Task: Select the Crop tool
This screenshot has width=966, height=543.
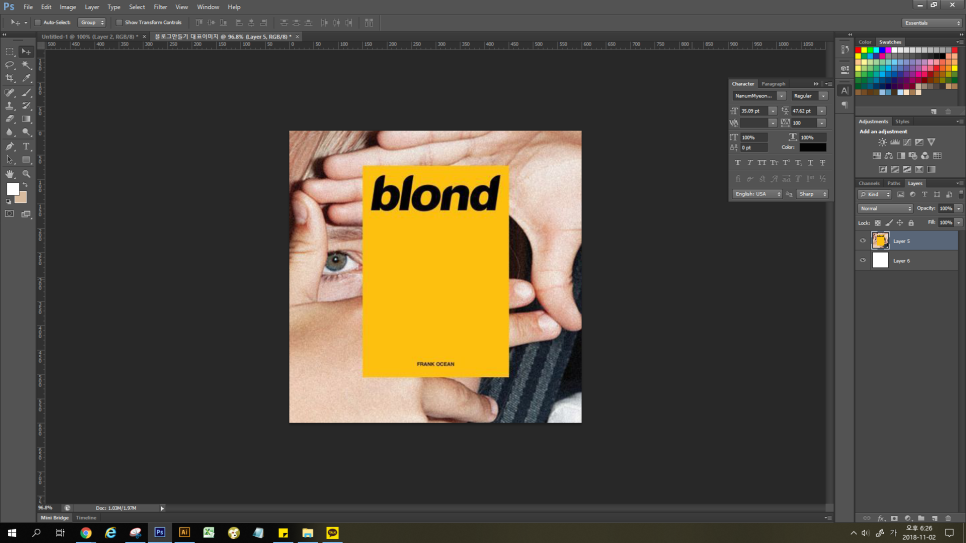Action: (10, 78)
